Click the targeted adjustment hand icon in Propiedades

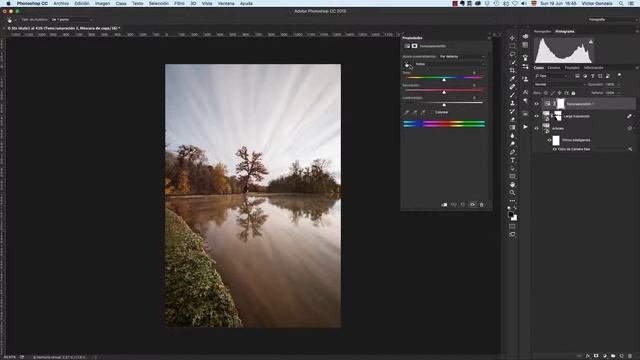(x=407, y=64)
